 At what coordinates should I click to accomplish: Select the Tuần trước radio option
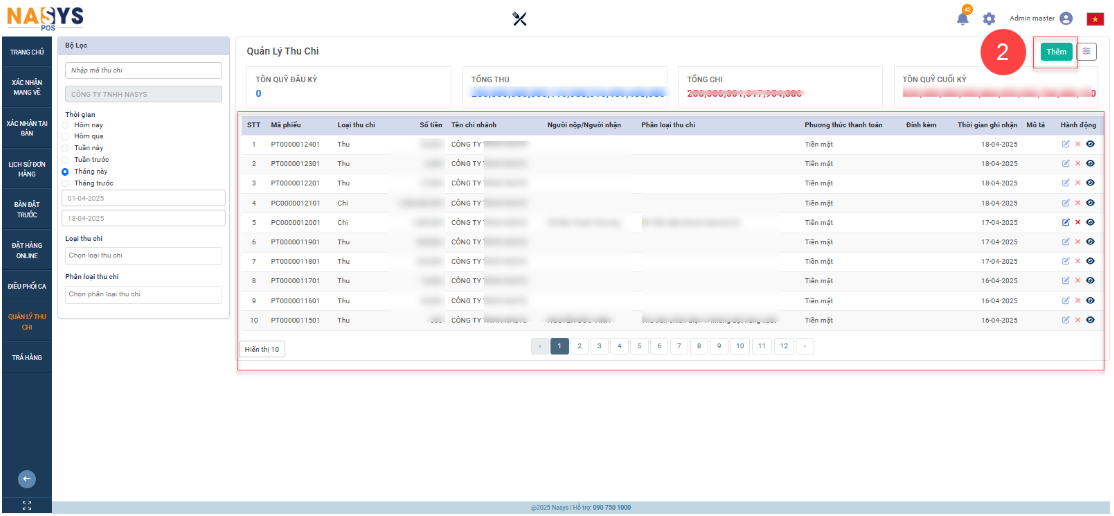tap(66, 159)
